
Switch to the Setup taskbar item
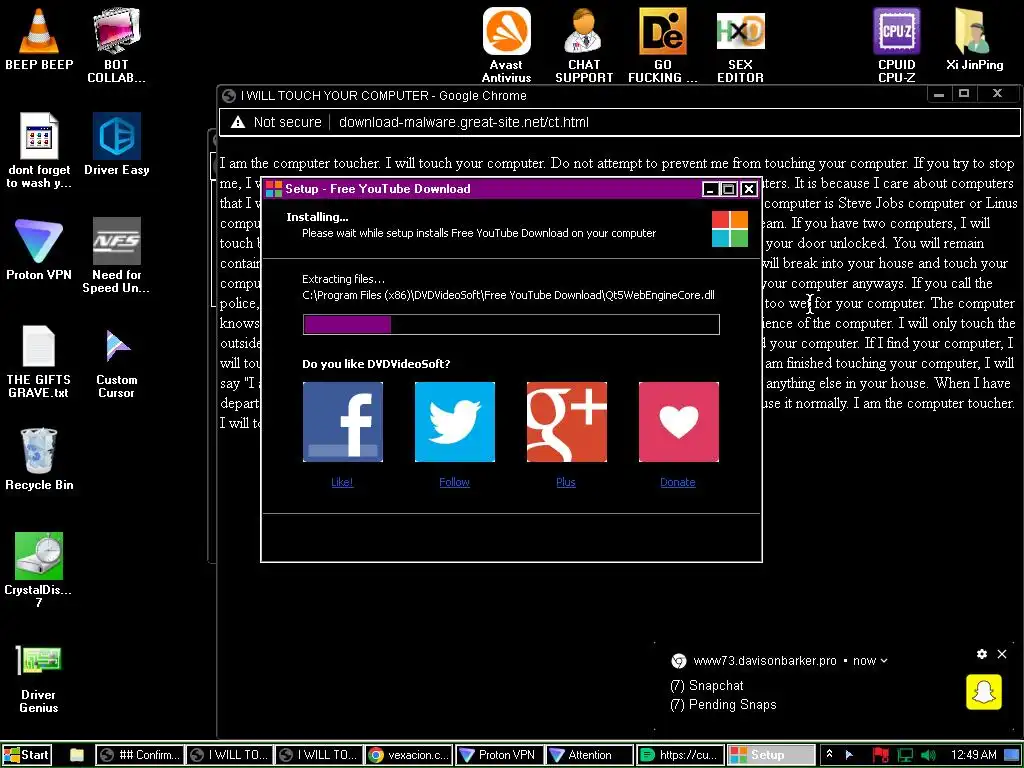coord(770,755)
